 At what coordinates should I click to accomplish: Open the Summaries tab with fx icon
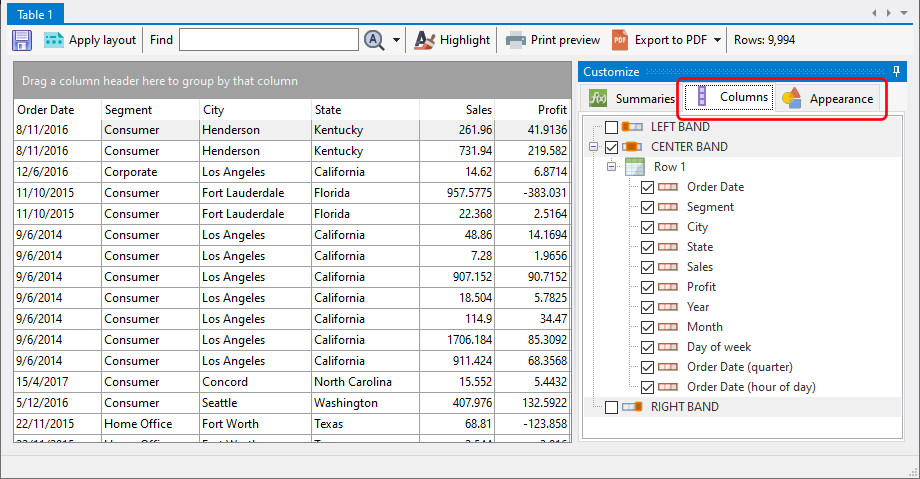[x=631, y=98]
